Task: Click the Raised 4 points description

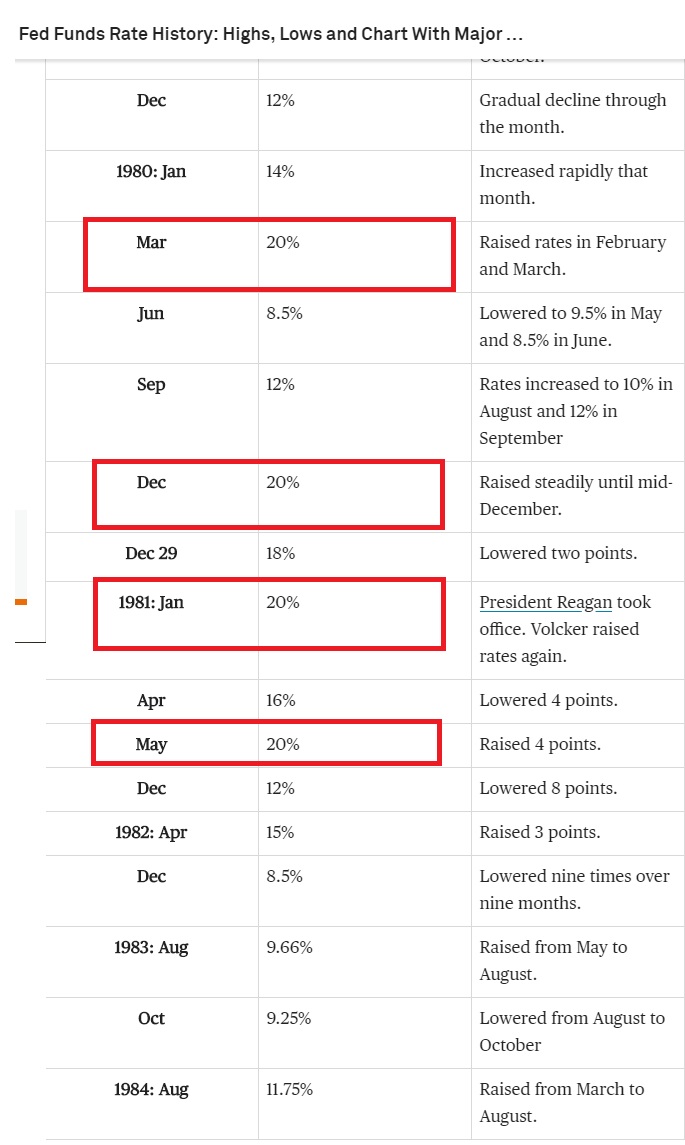Action: tap(540, 745)
